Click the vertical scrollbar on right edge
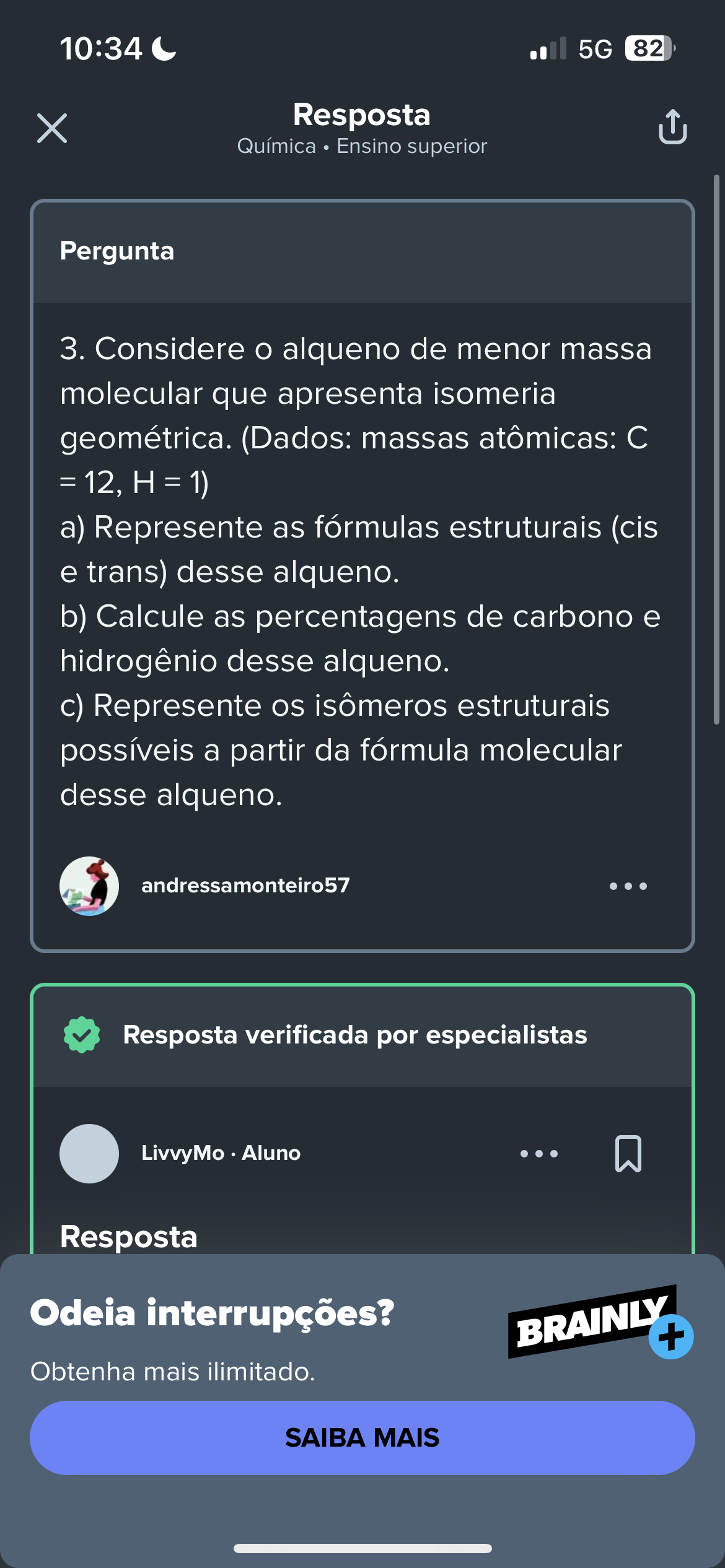The width and height of the screenshot is (725, 1568). tap(717, 450)
